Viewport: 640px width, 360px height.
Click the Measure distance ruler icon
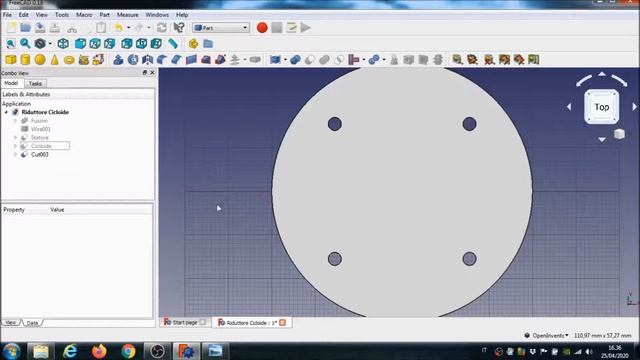click(x=173, y=44)
